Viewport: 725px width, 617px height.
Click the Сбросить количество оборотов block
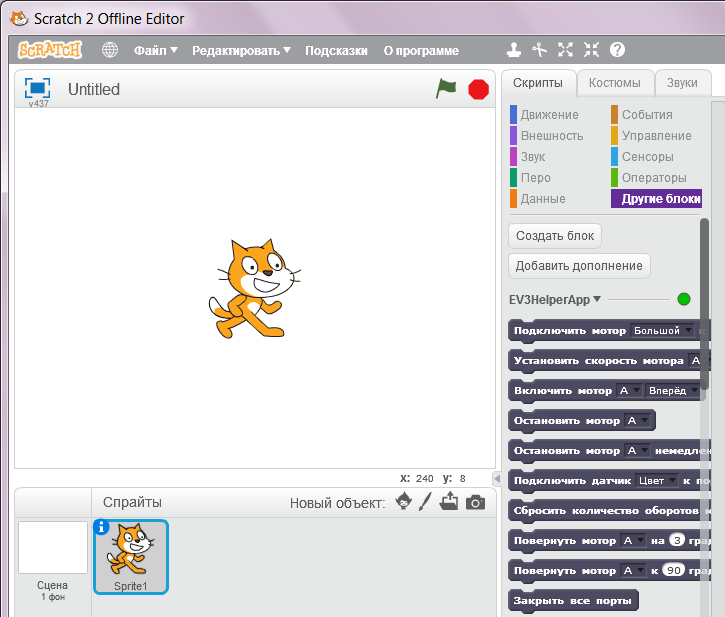click(609, 511)
